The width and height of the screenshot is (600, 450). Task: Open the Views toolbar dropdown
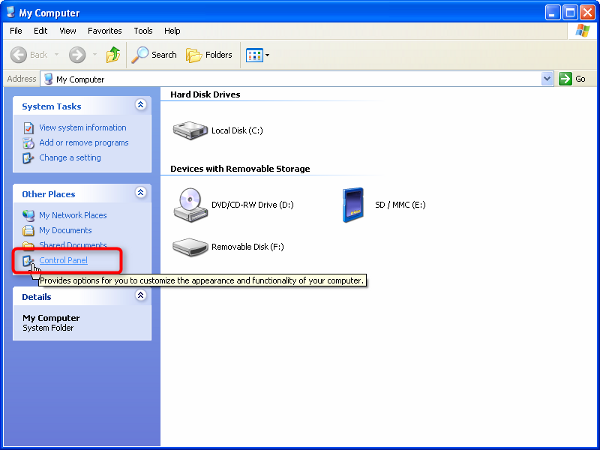click(x=258, y=55)
